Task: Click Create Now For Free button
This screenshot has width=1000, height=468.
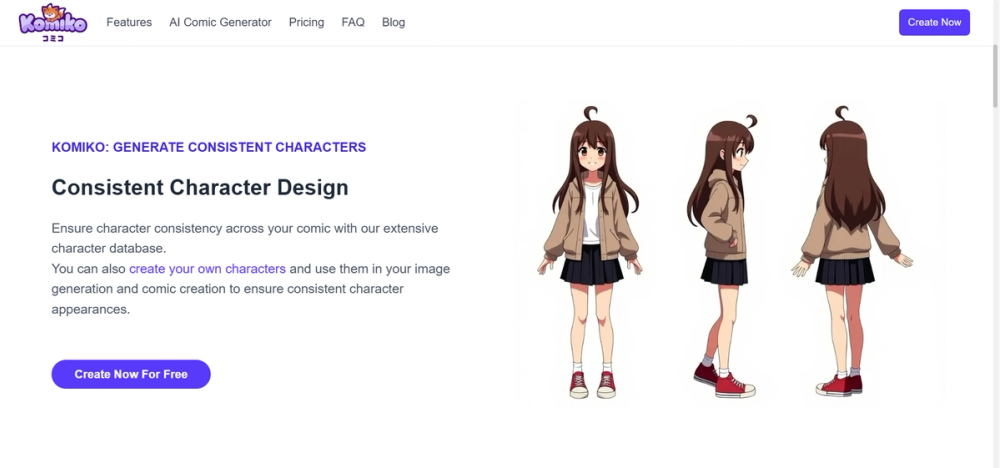Action: 131,374
